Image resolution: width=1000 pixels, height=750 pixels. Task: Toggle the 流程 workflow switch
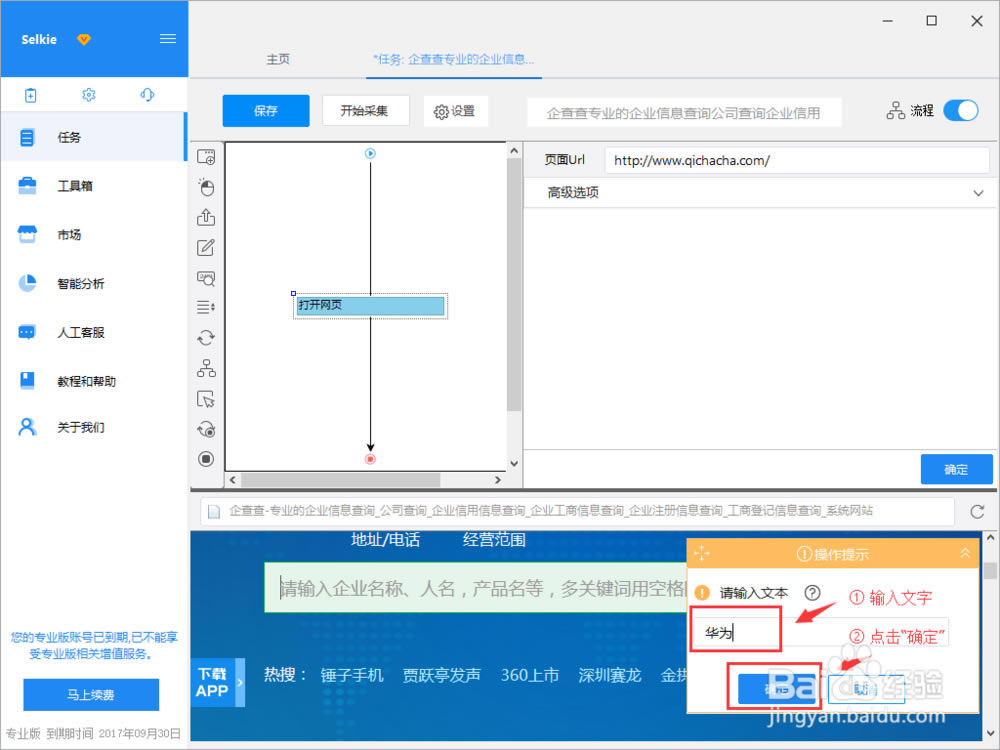coord(960,111)
